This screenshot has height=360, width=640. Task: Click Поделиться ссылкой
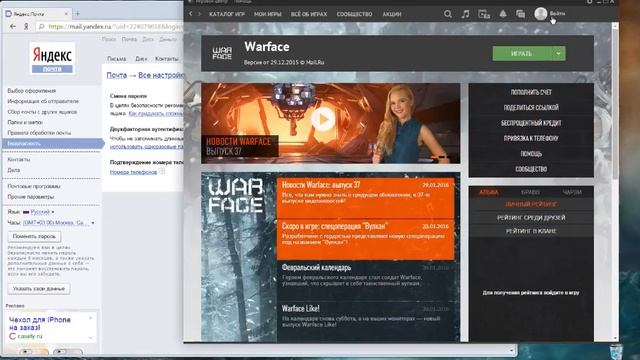pyautogui.click(x=531, y=108)
